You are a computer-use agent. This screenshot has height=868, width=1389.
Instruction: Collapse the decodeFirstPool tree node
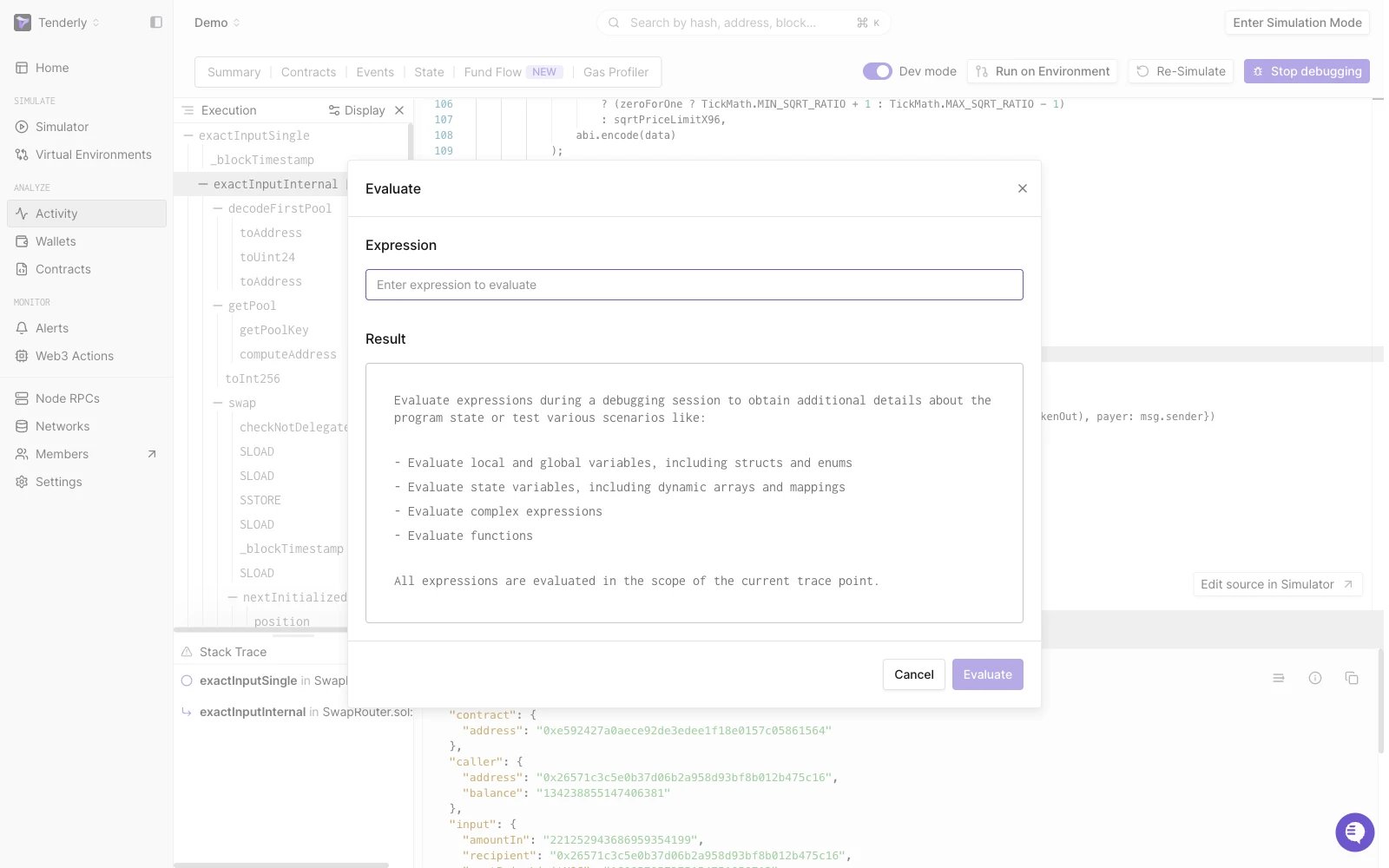tap(218, 208)
